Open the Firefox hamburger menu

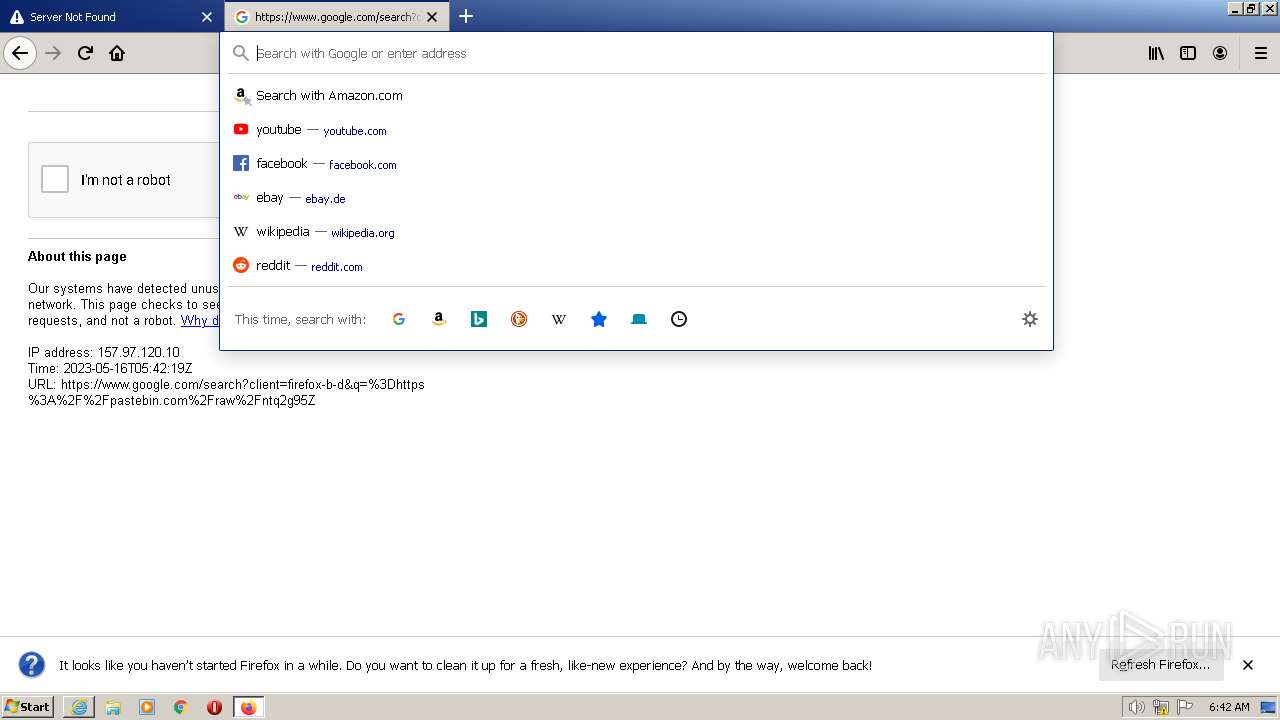pyautogui.click(x=1260, y=53)
